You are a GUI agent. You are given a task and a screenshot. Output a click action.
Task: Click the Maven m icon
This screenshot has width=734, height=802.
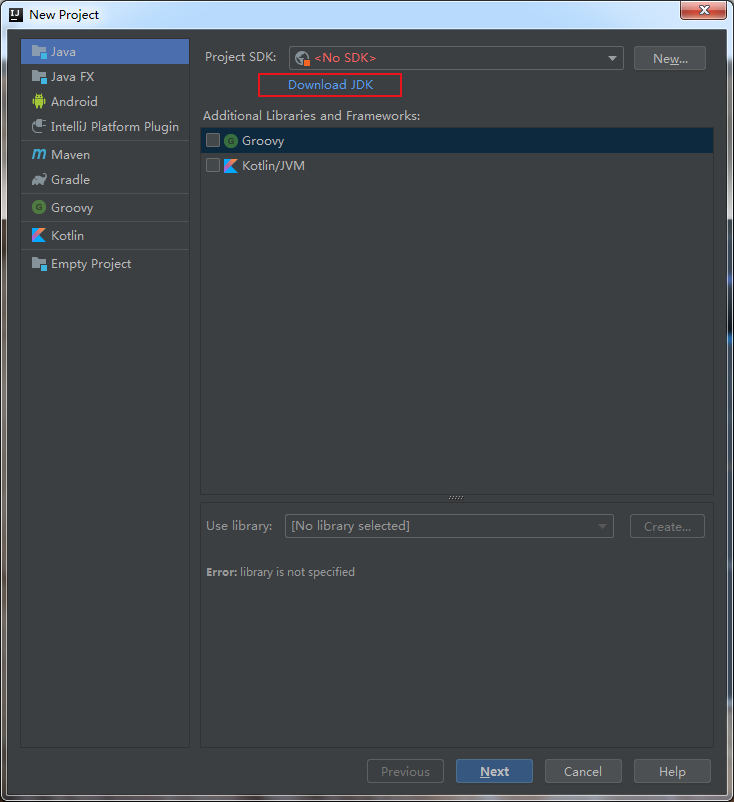[x=39, y=154]
